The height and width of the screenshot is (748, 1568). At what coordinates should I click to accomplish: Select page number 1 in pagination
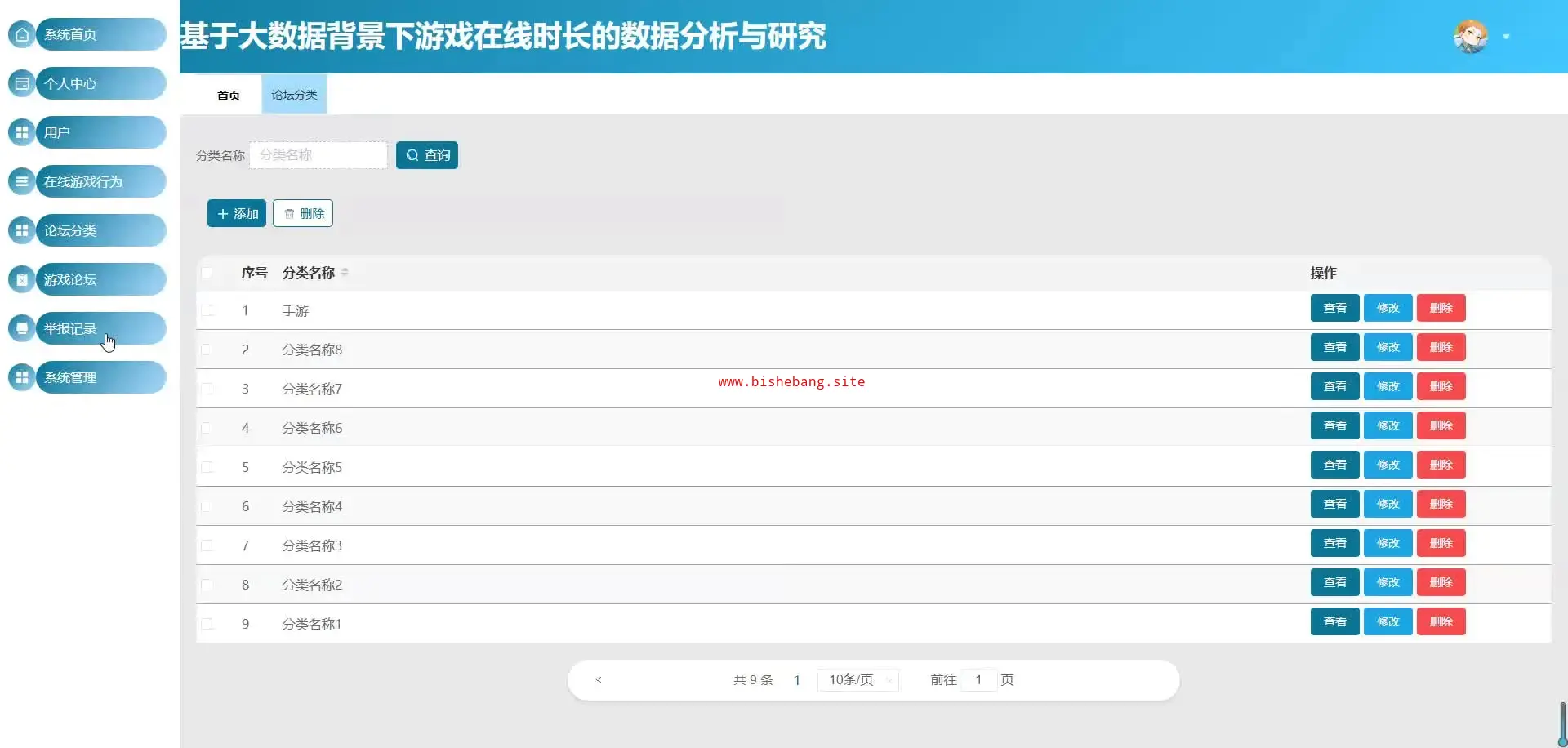click(x=796, y=680)
